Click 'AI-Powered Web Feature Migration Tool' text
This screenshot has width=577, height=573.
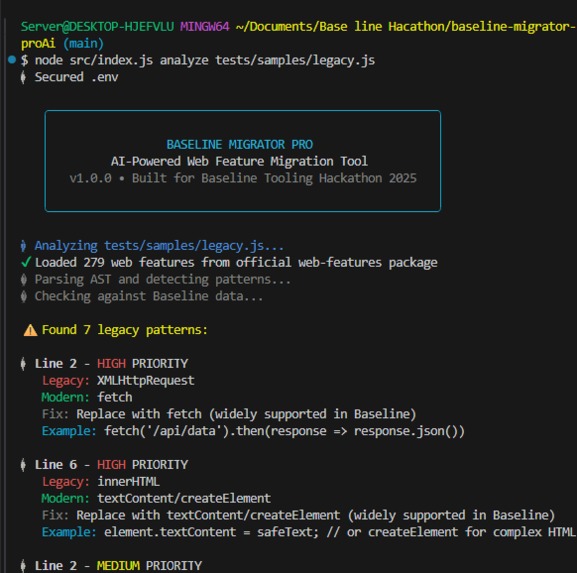pyautogui.click(x=239, y=161)
